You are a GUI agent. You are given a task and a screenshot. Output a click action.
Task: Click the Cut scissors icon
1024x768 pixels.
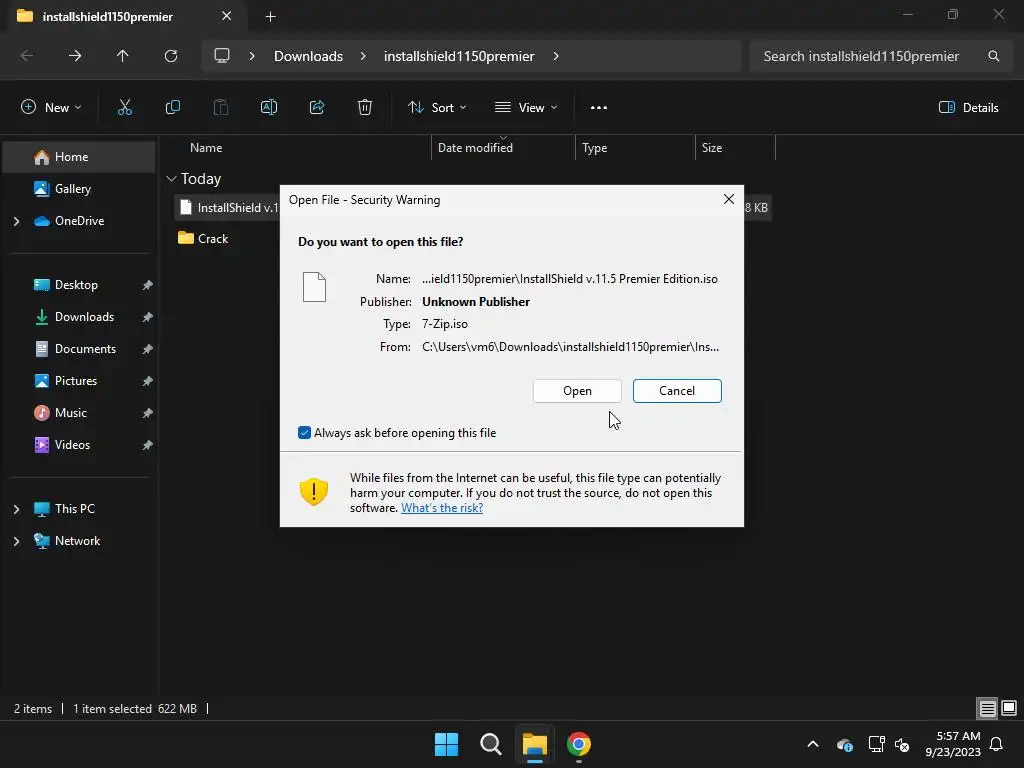click(125, 108)
